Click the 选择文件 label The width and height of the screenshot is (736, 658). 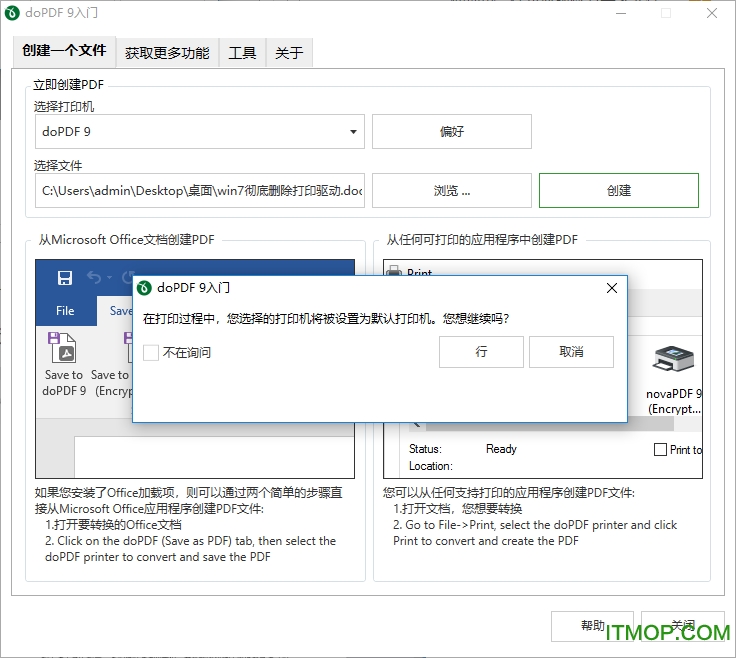58,166
